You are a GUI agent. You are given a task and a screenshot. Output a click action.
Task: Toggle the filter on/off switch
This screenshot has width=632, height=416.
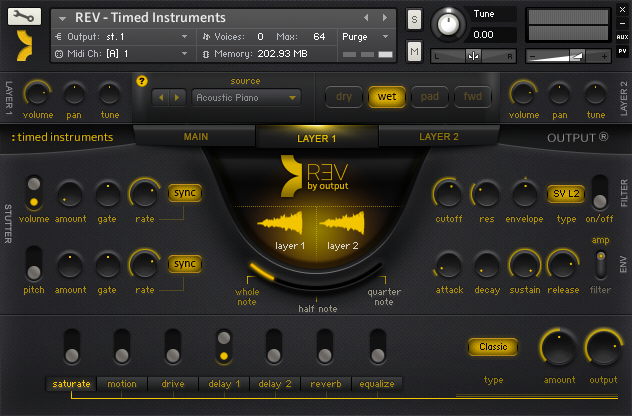[599, 191]
